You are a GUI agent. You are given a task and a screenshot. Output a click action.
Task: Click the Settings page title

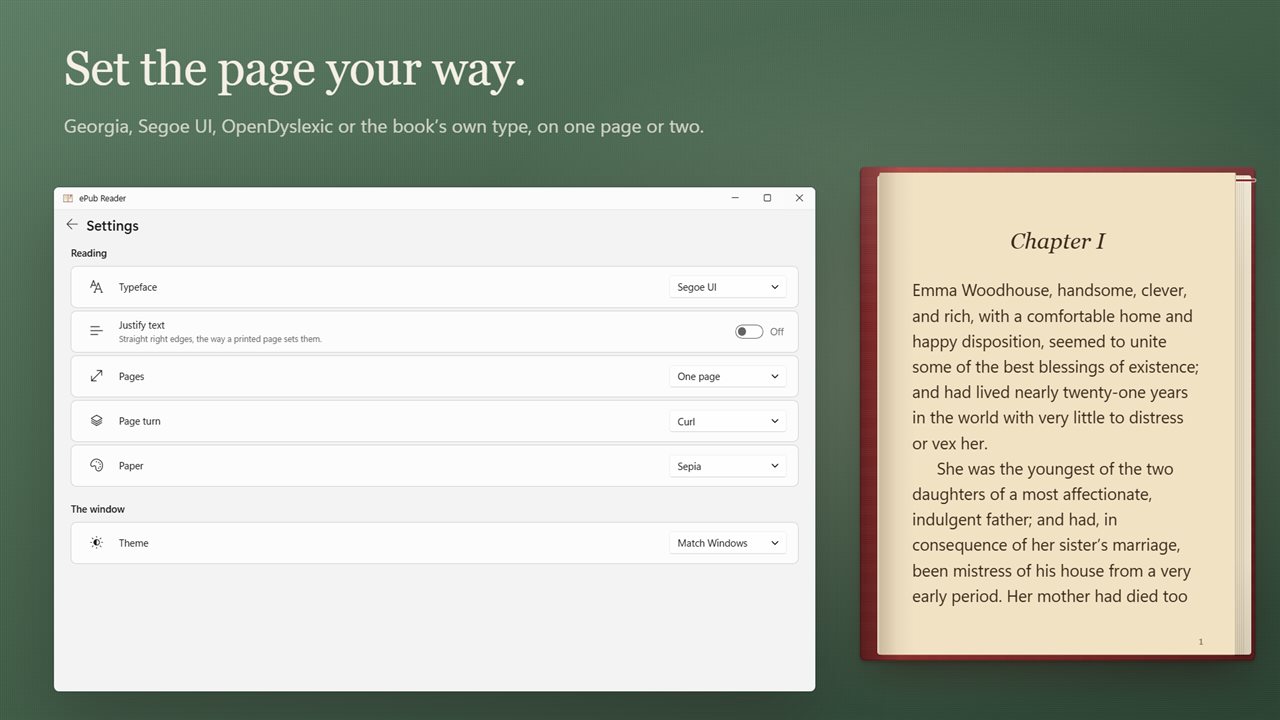112,226
